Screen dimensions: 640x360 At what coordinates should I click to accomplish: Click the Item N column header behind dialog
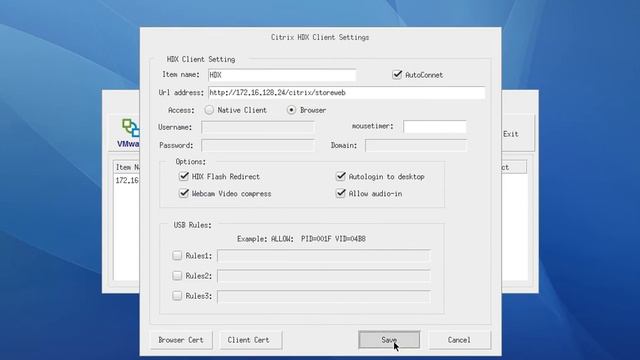coord(127,167)
